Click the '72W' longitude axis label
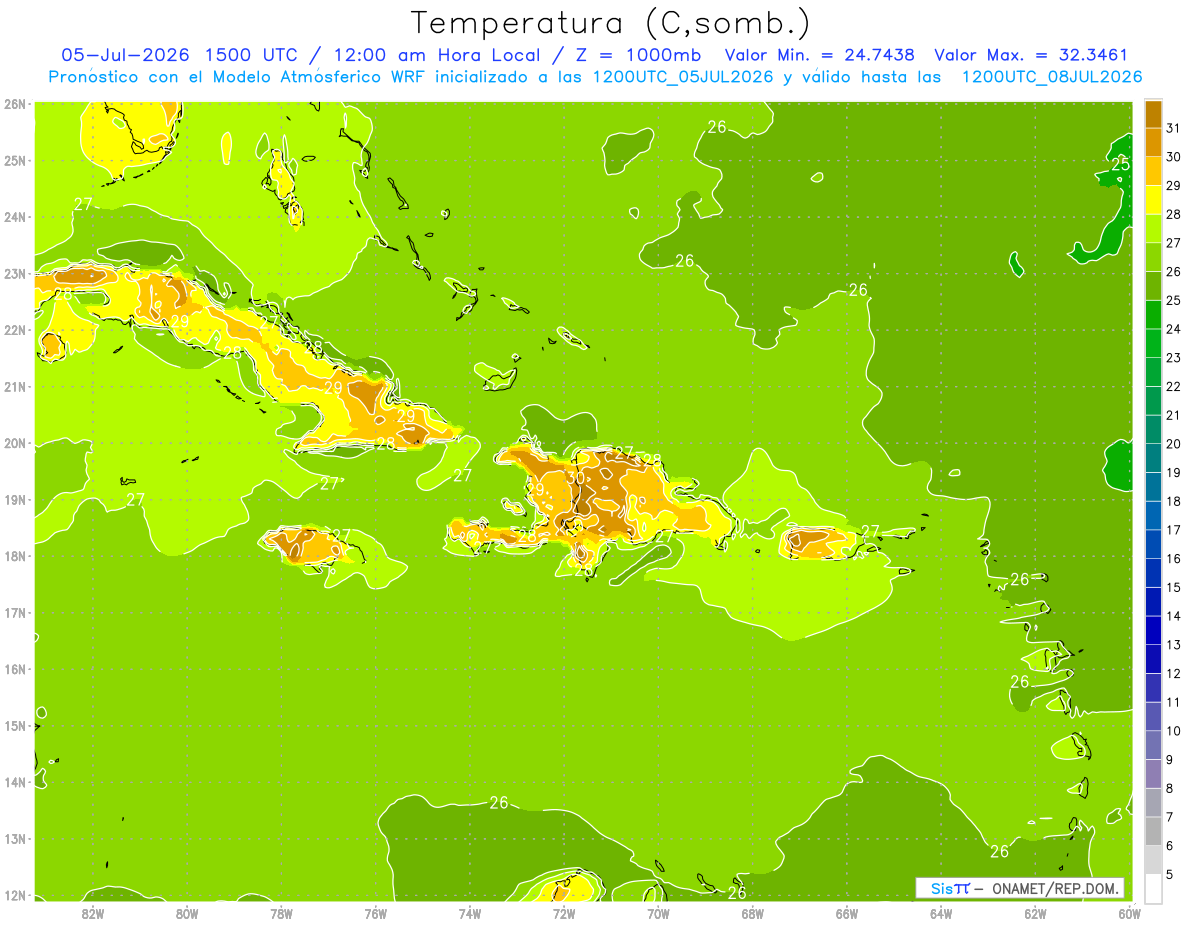The width and height of the screenshot is (1200, 927). (x=564, y=913)
